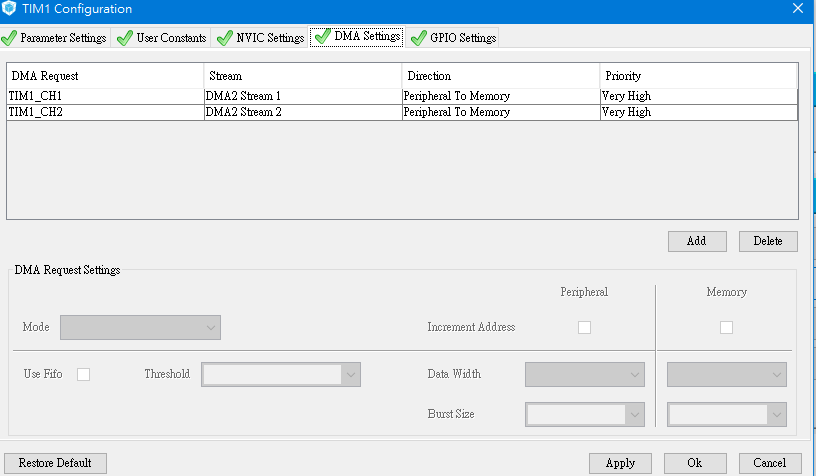Add a new DMA request
The image size is (816, 476).
coord(697,241)
